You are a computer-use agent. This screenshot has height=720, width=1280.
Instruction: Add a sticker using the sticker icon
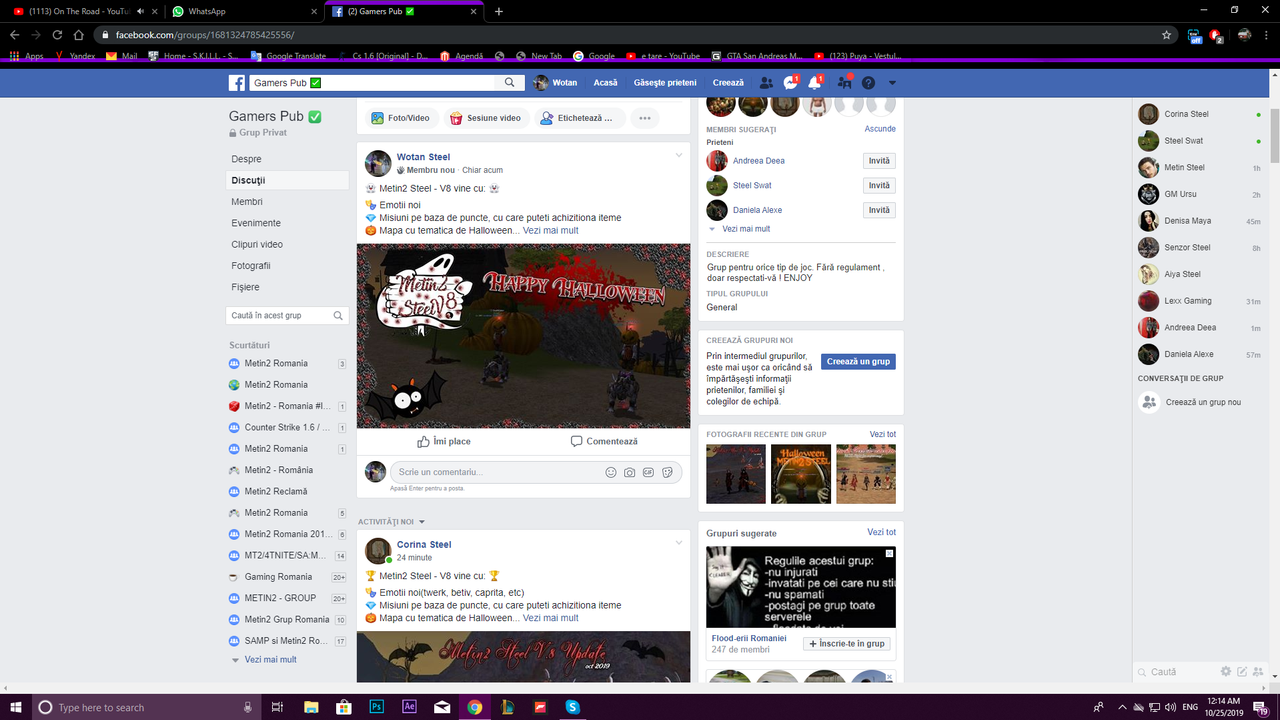tap(667, 472)
